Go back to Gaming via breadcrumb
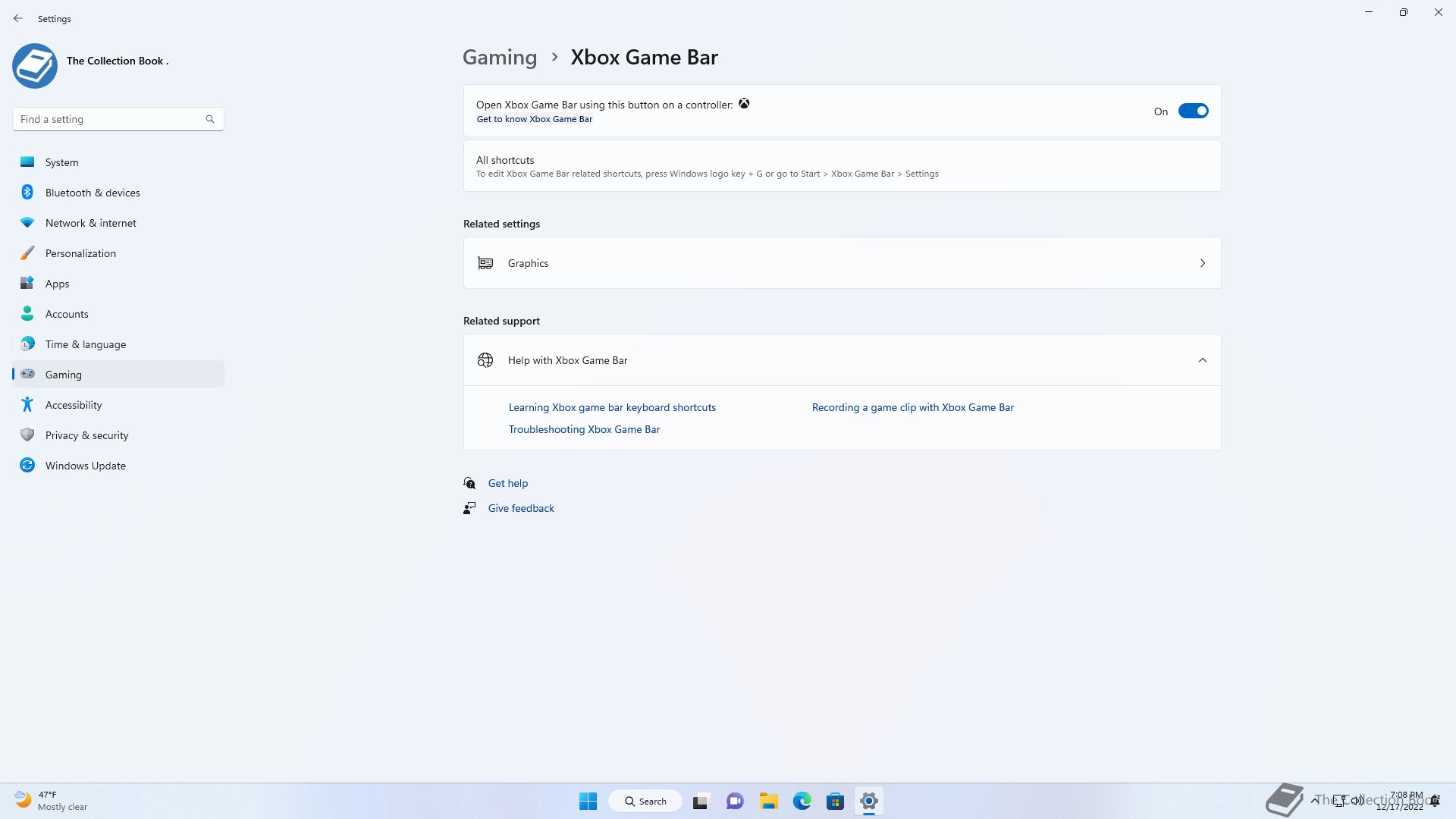This screenshot has height=819, width=1456. [x=500, y=57]
